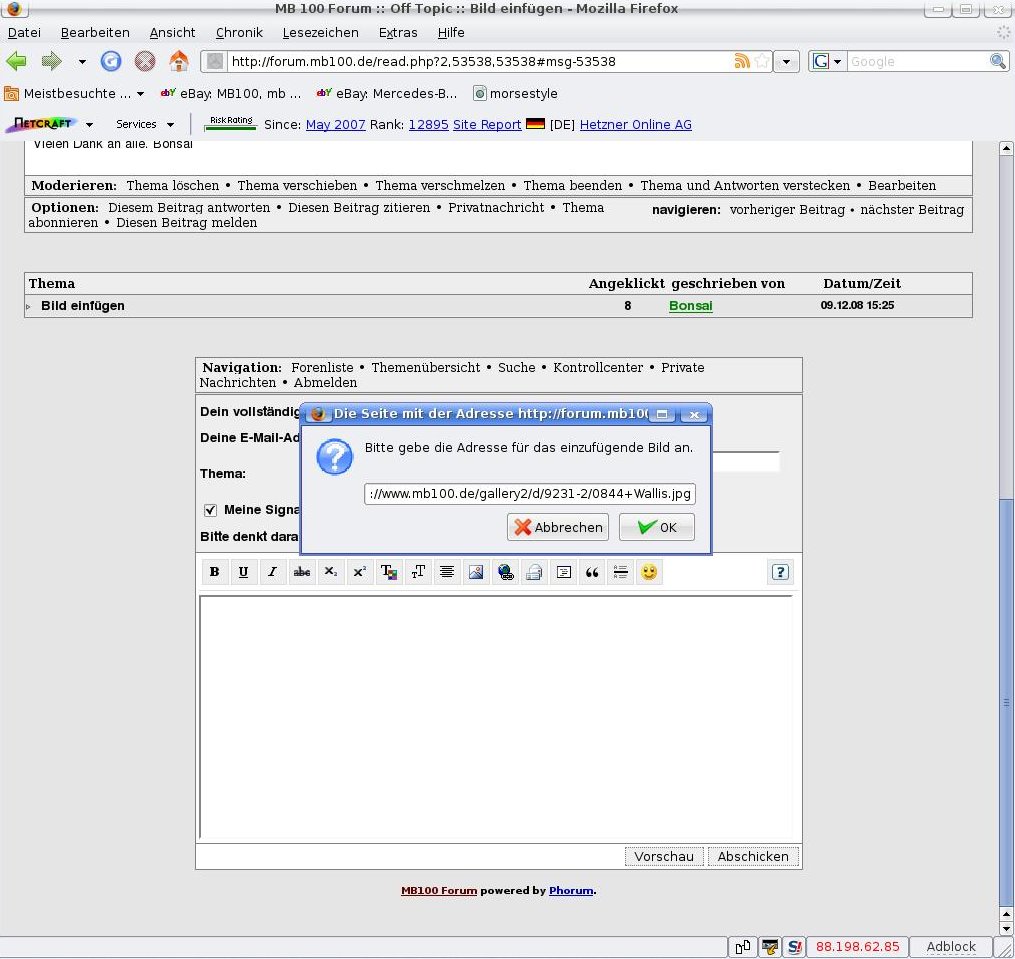Viewport: 1015px width, 959px height.
Task: Open the Bonsai author link
Action: tap(690, 306)
